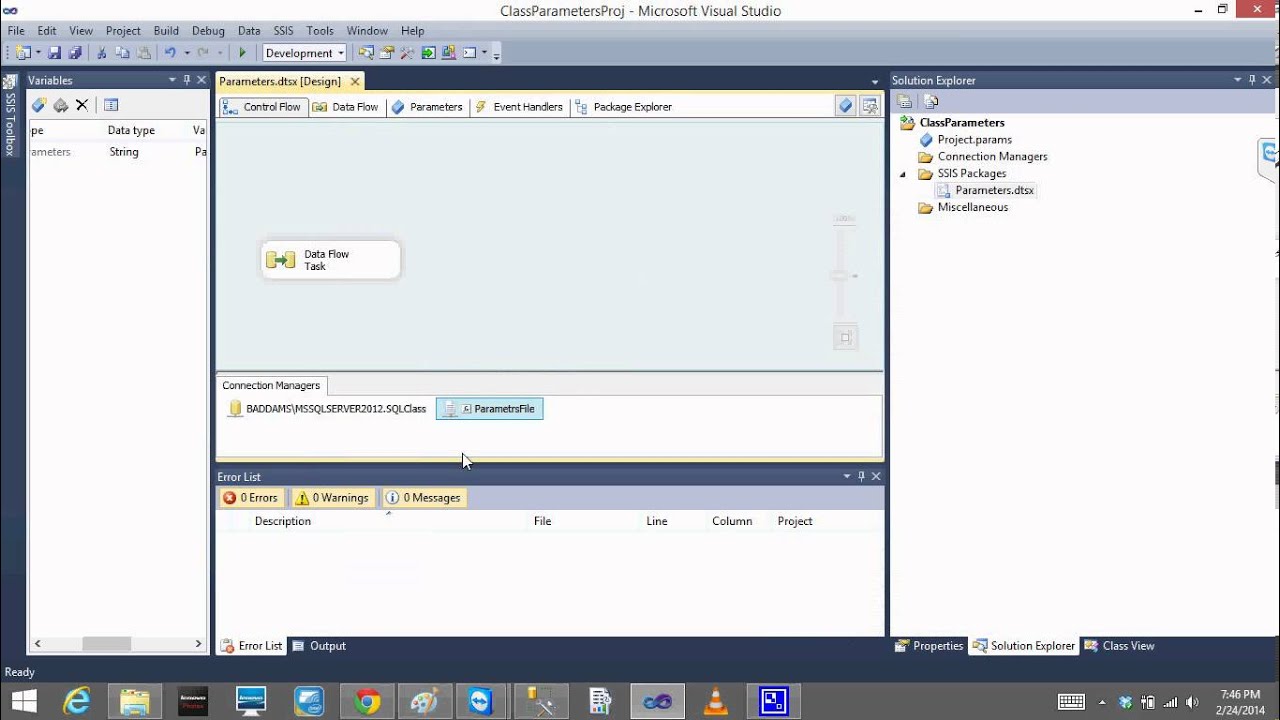This screenshot has width=1280, height=720.
Task: Cut selection using the scissors icon
Action: pos(101,53)
